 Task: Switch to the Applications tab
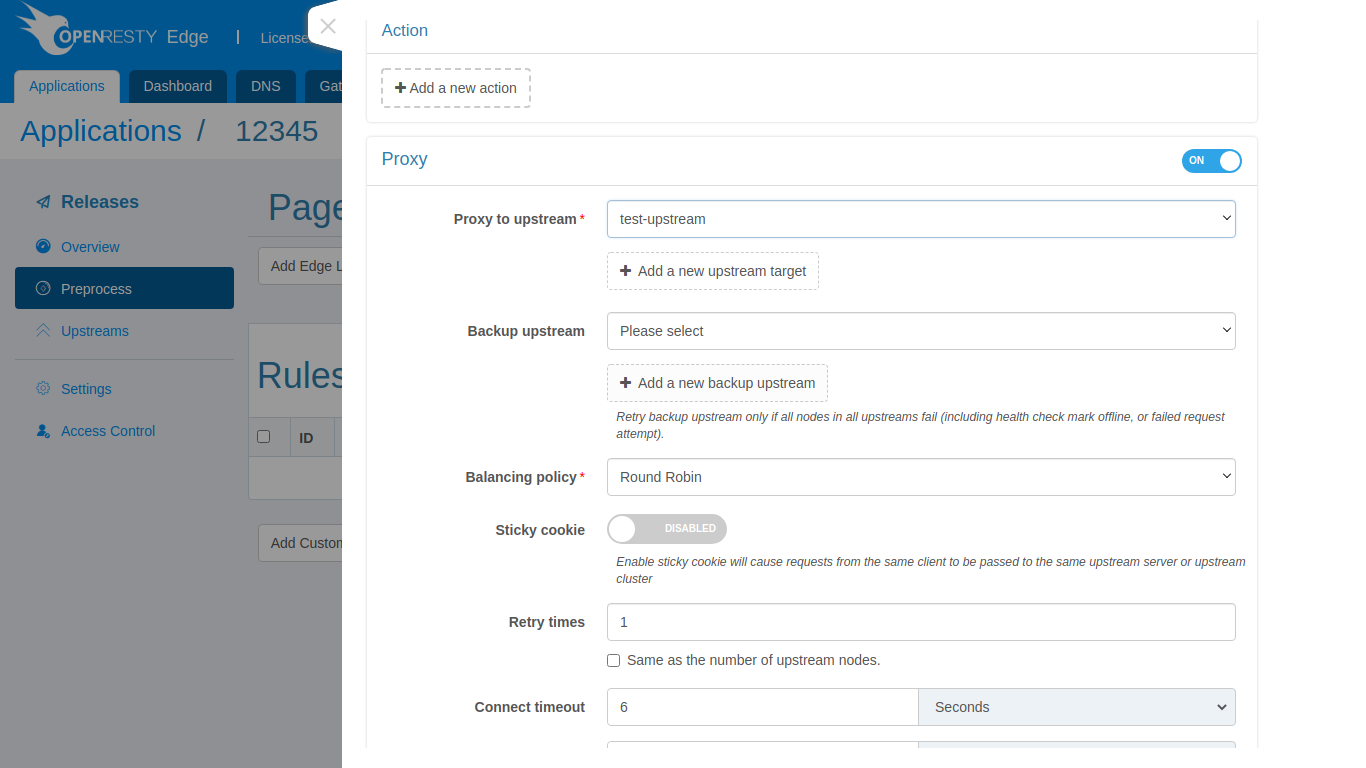pos(67,86)
